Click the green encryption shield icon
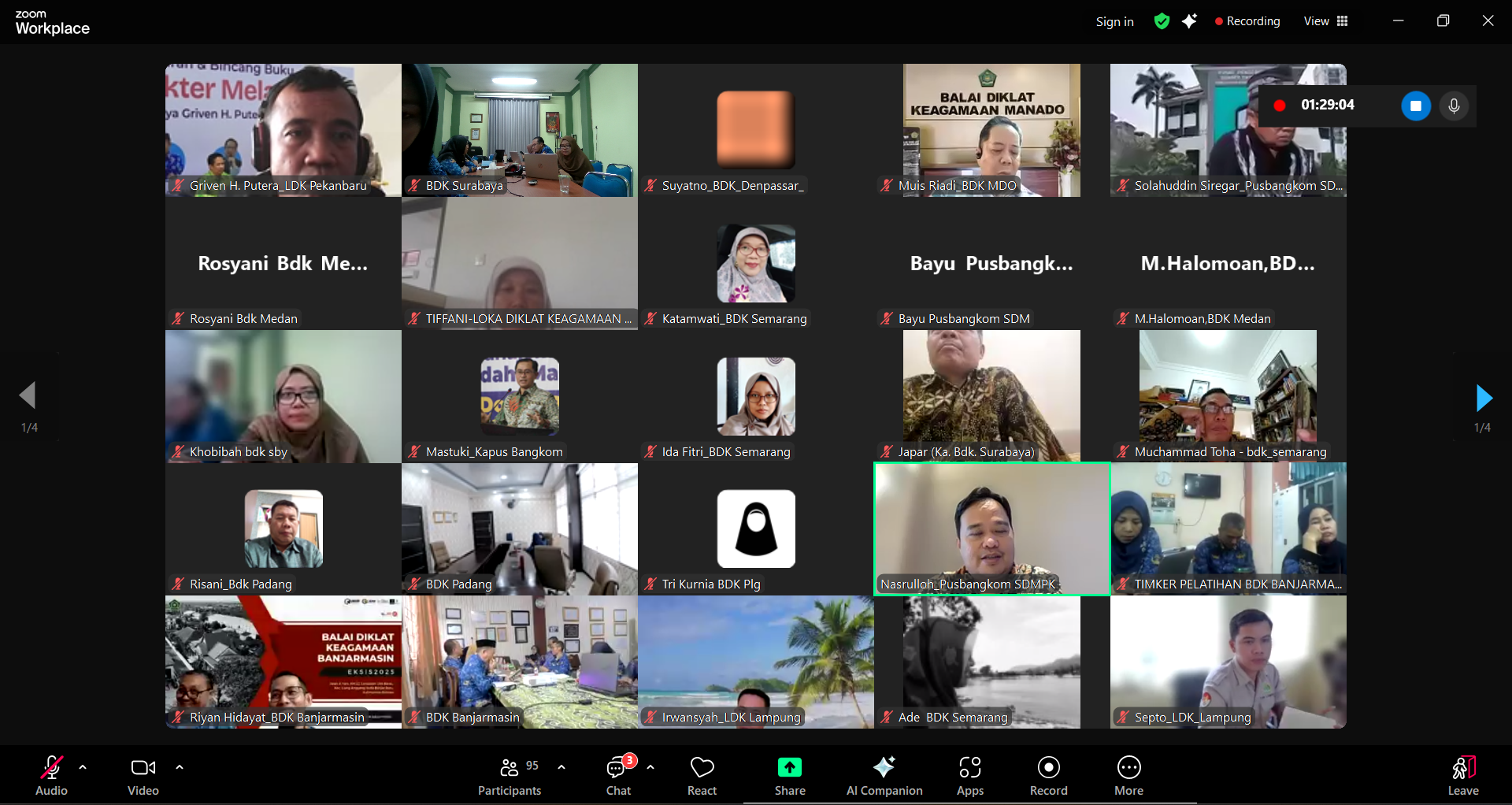The image size is (1512, 805). point(1162,21)
